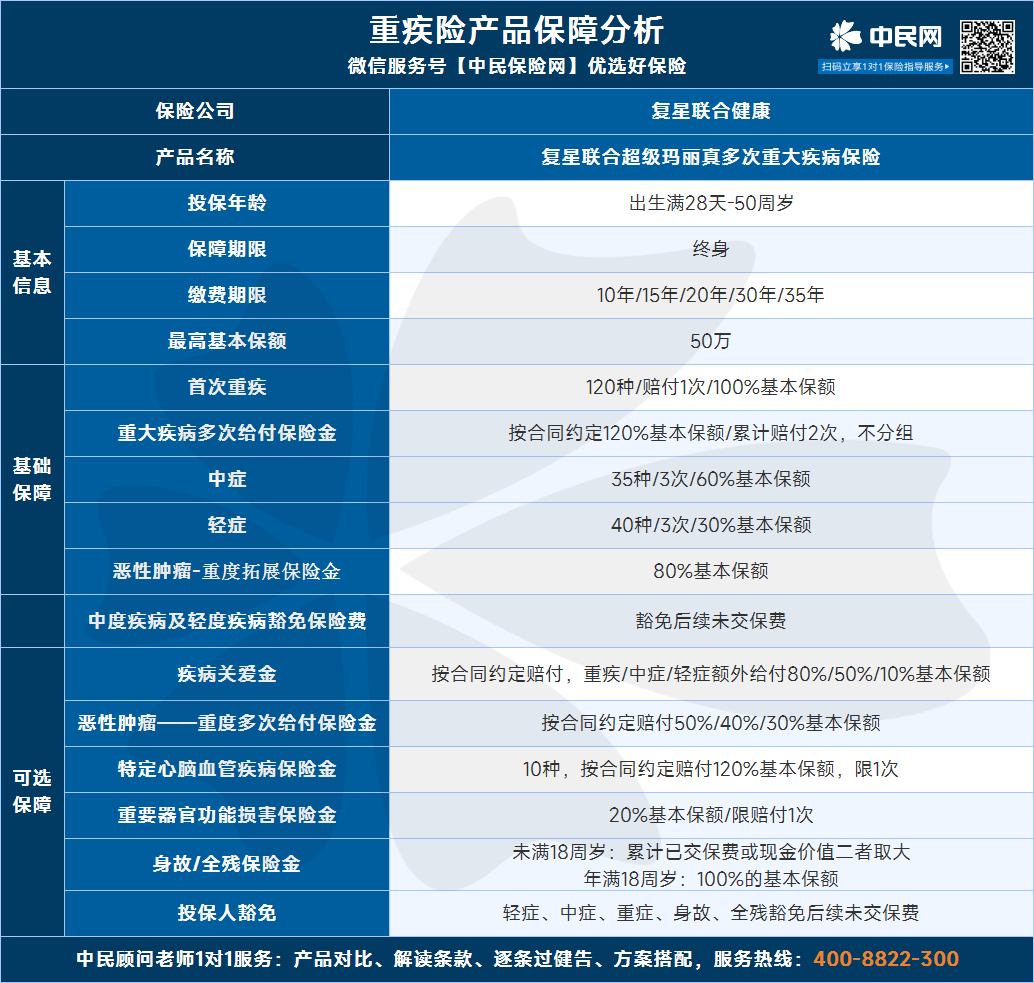
Task: Click the value 40种/3次/30%基本保额
Action: [711, 525]
